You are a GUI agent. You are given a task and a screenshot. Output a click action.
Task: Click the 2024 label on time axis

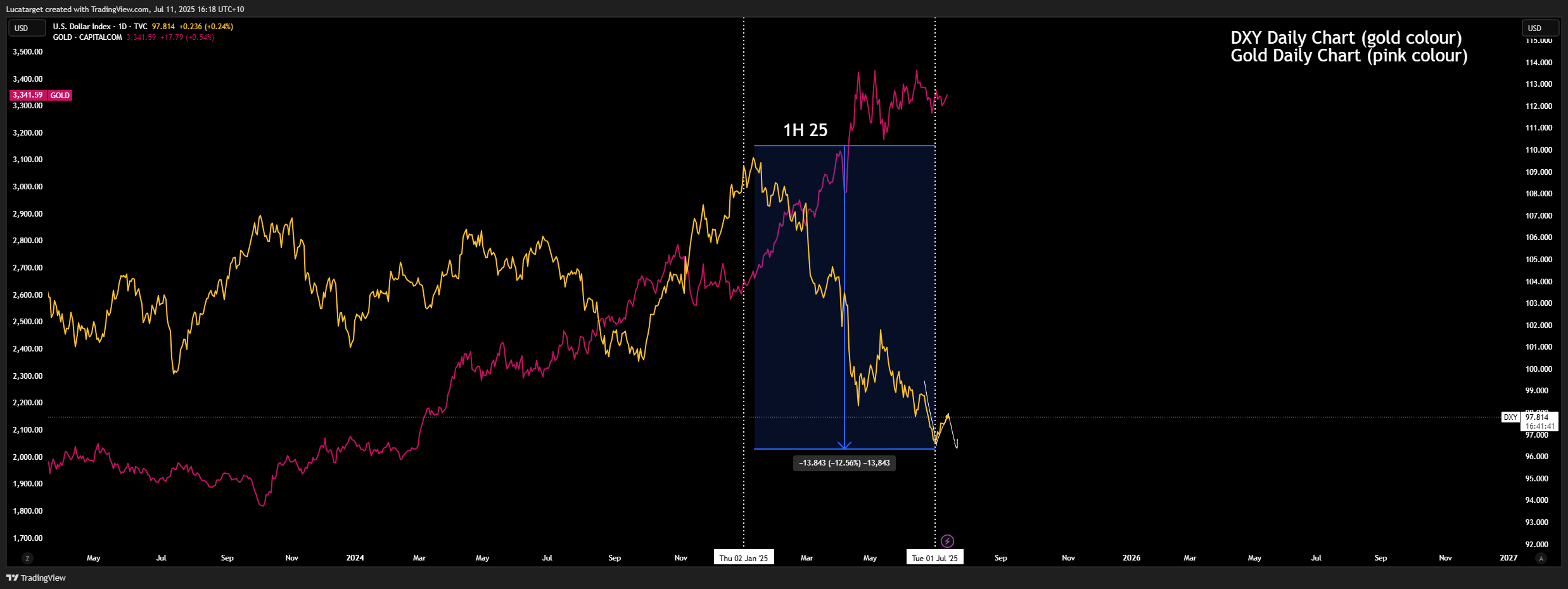(x=355, y=558)
